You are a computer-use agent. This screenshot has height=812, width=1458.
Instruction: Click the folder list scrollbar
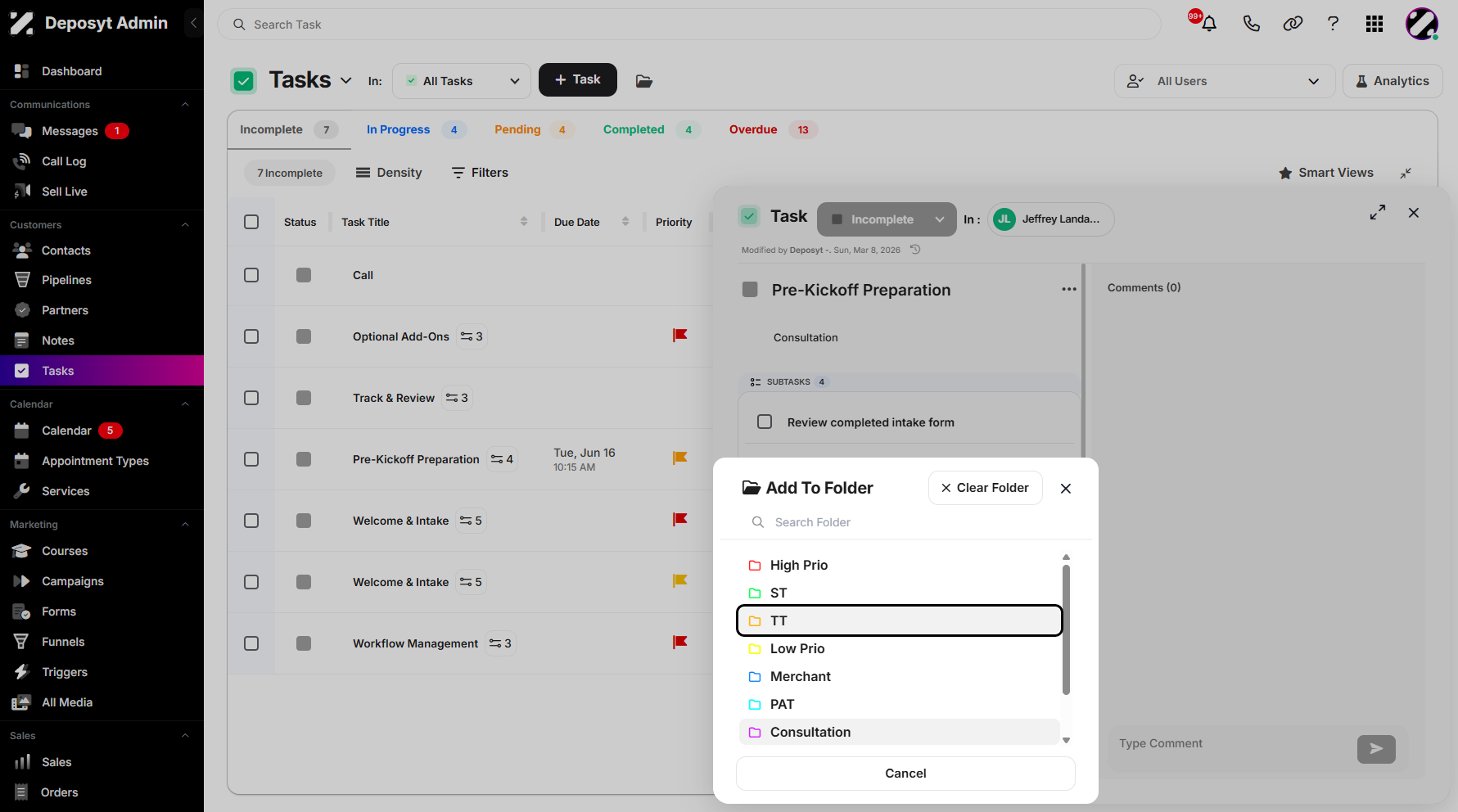[1066, 629]
